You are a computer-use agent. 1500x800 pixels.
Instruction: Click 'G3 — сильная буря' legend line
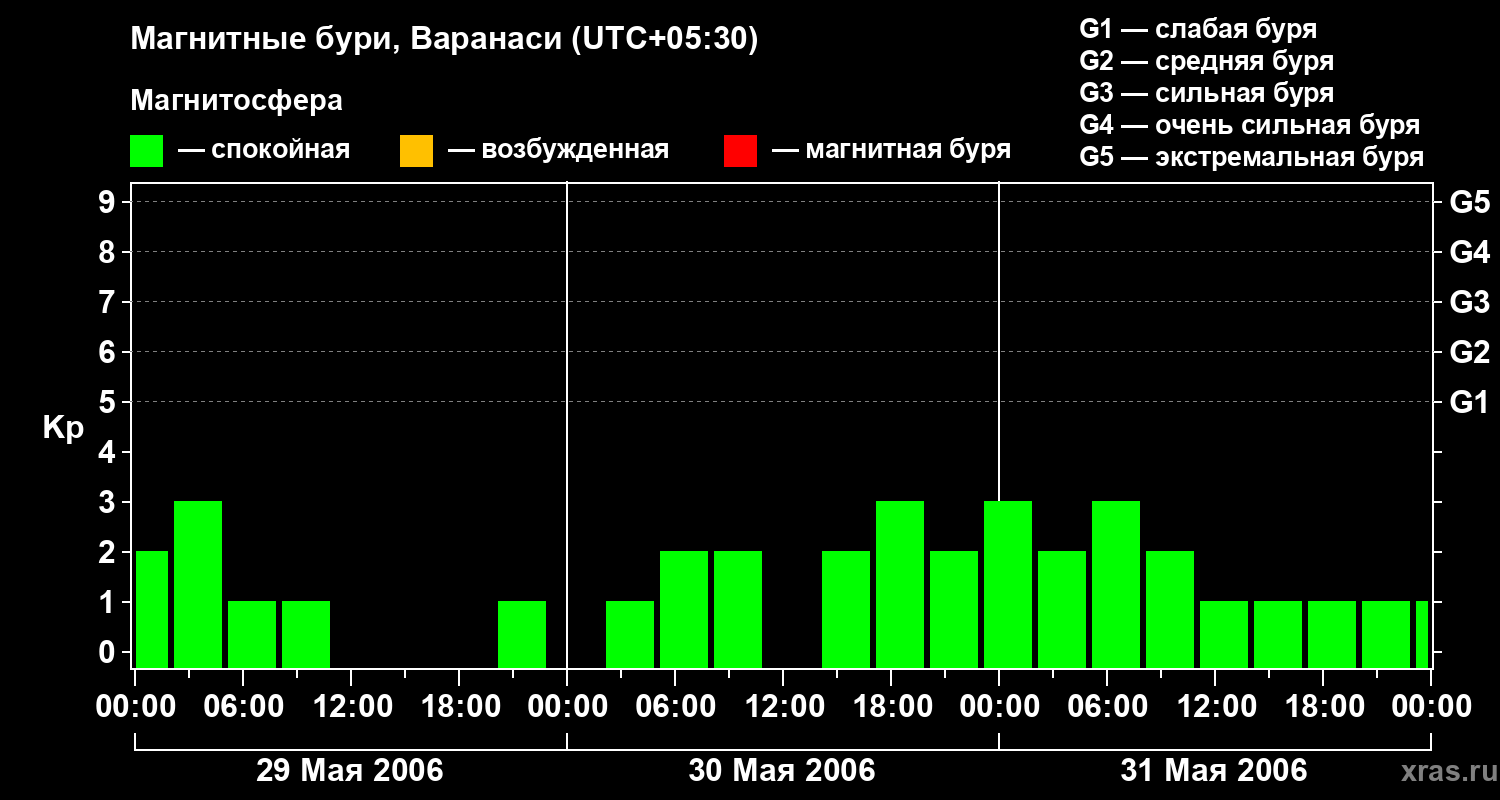tap(1206, 93)
